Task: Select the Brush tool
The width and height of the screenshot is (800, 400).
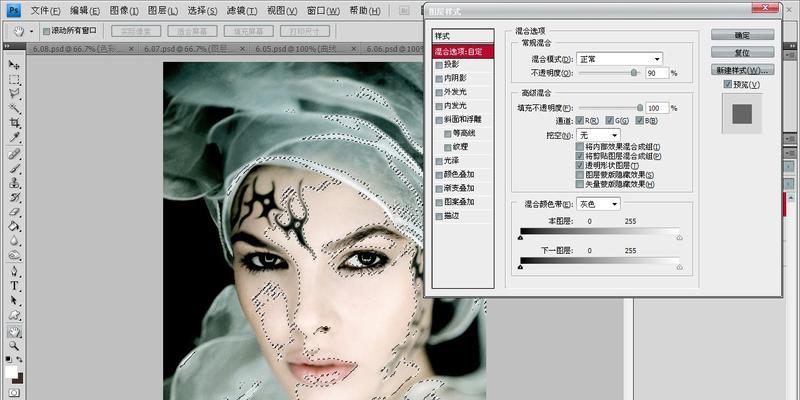Action: pyautogui.click(x=14, y=168)
